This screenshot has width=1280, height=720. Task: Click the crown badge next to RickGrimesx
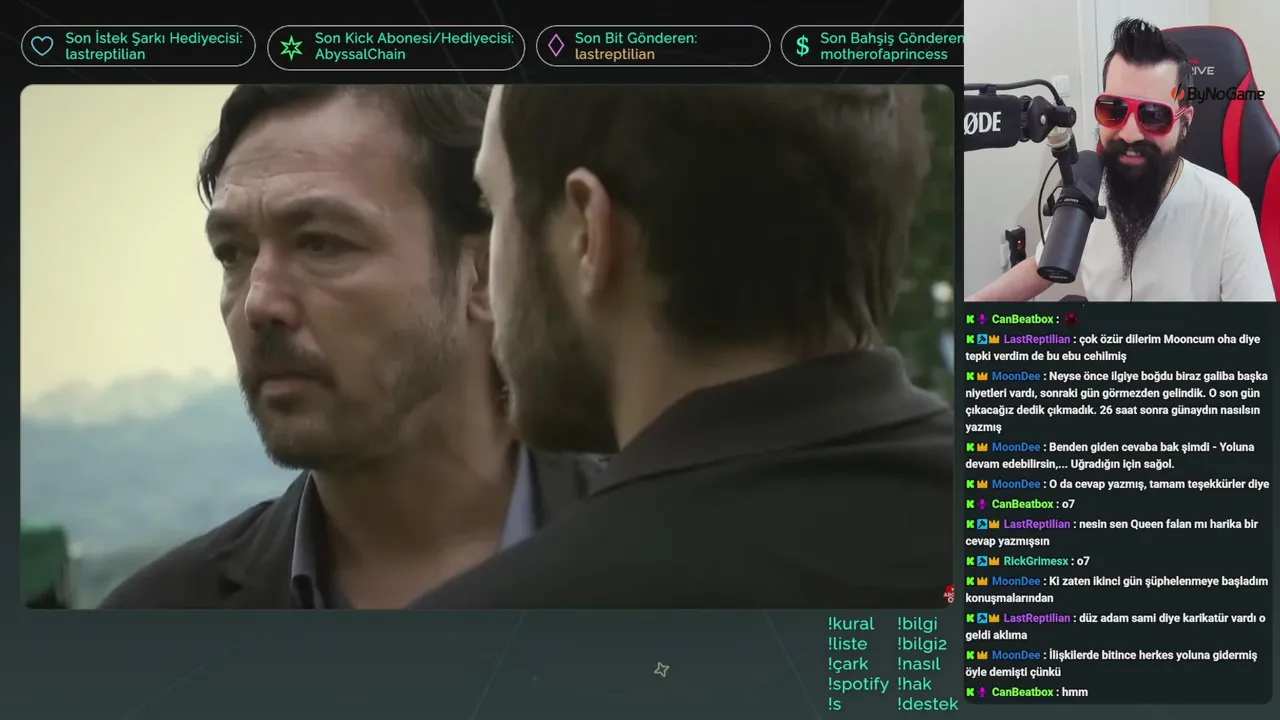tap(994, 561)
